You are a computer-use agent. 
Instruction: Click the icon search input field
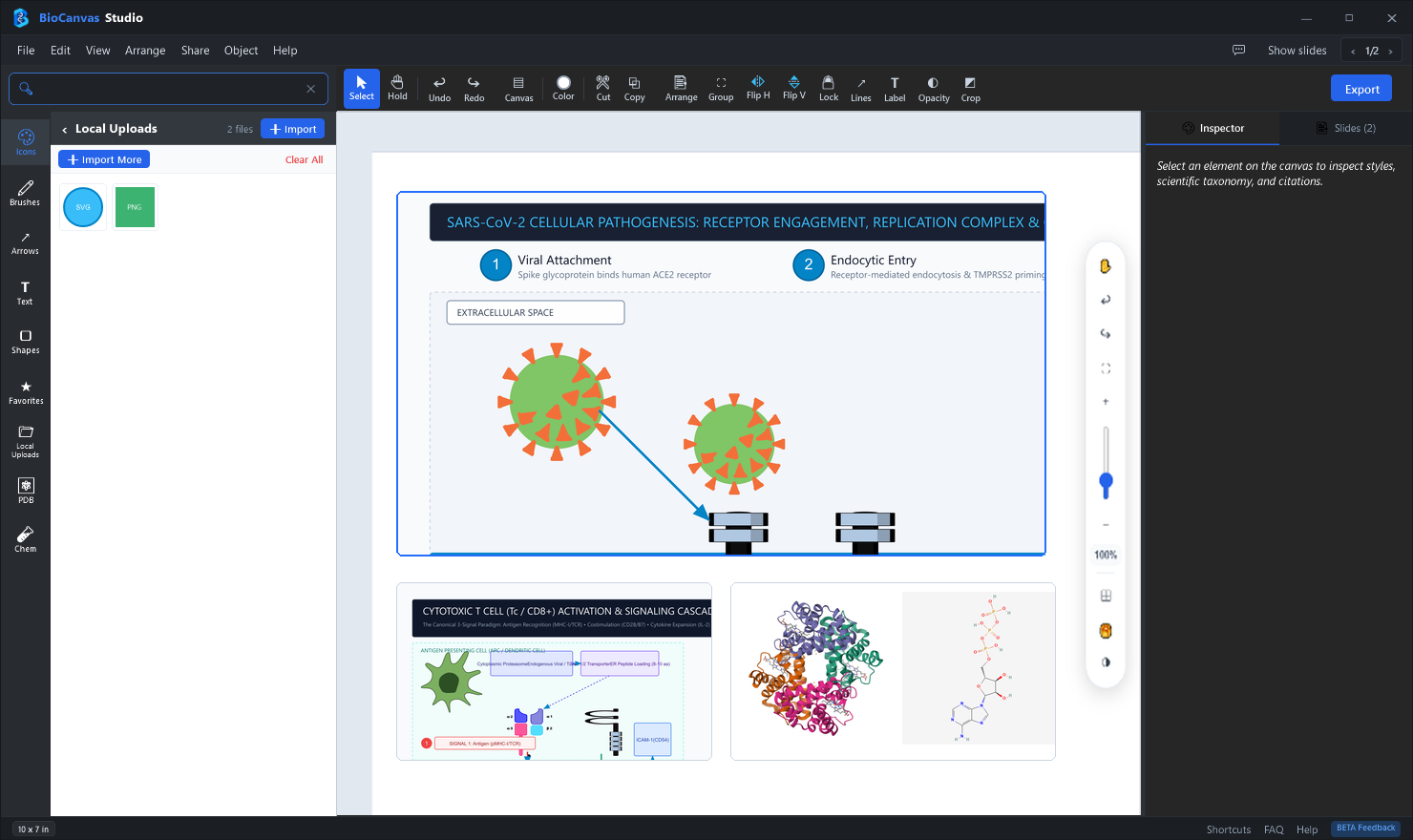pos(168,89)
